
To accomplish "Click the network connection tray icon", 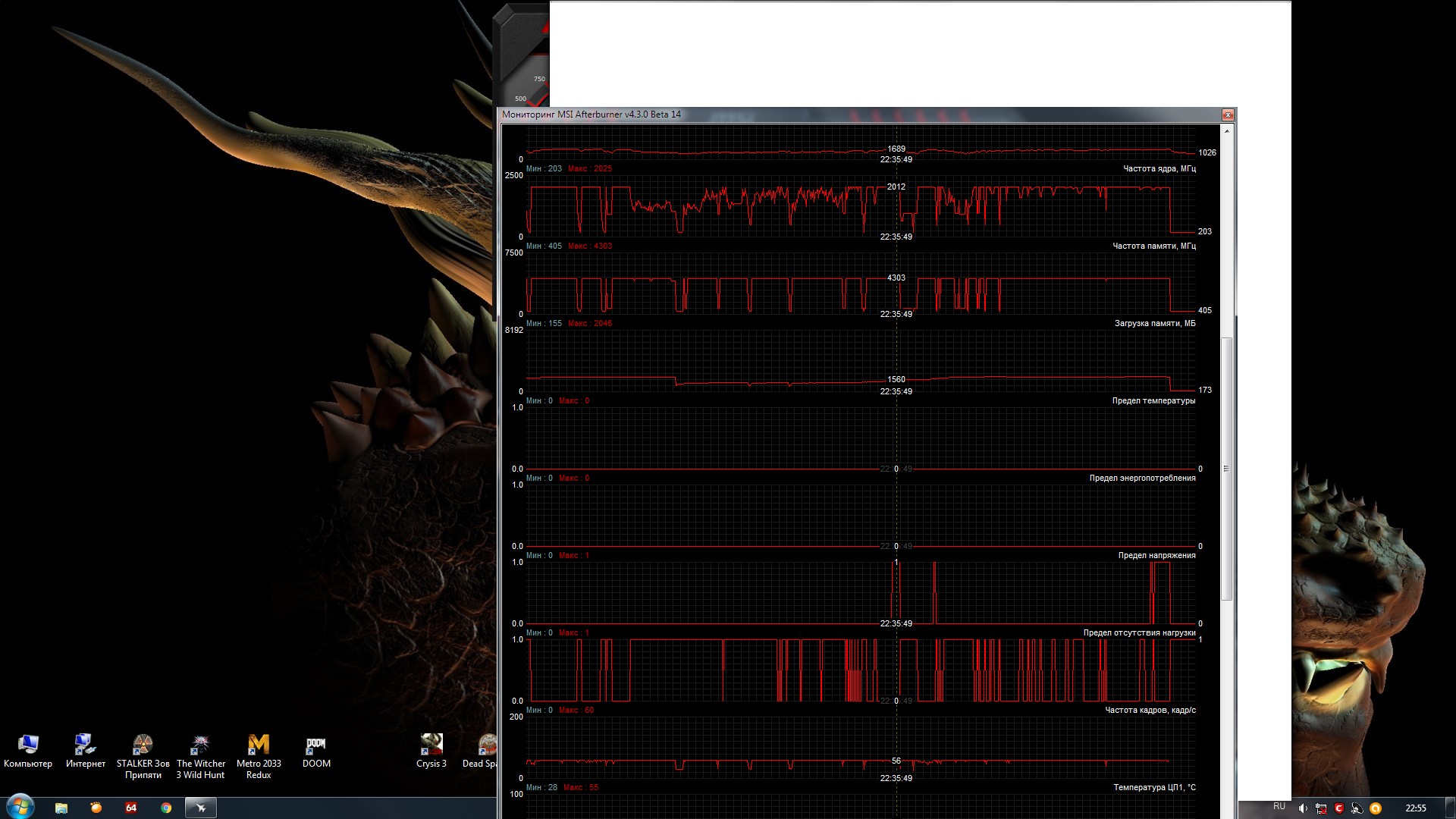I will click(x=1321, y=808).
